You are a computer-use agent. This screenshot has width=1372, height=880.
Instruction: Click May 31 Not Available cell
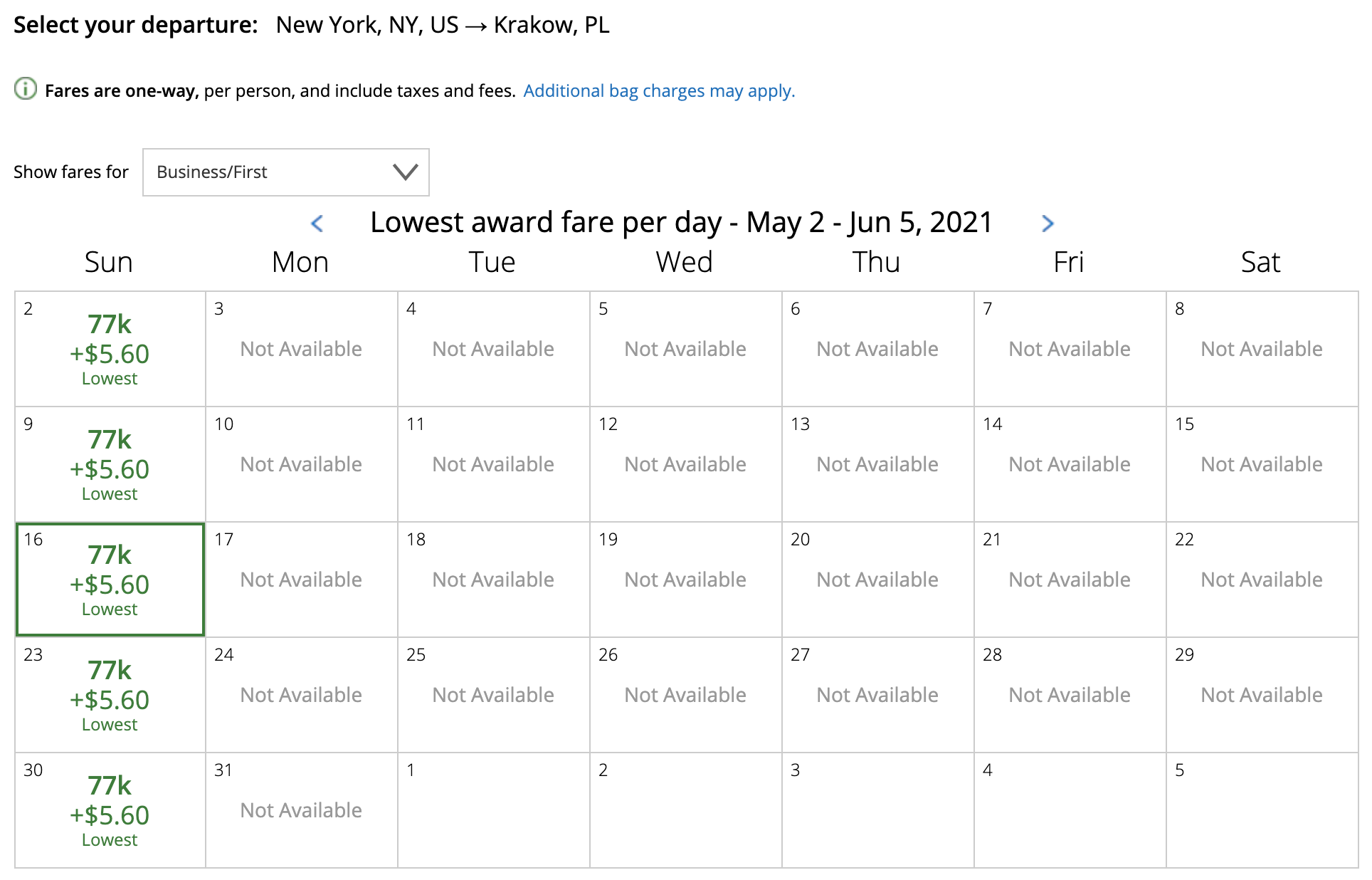pyautogui.click(x=302, y=810)
